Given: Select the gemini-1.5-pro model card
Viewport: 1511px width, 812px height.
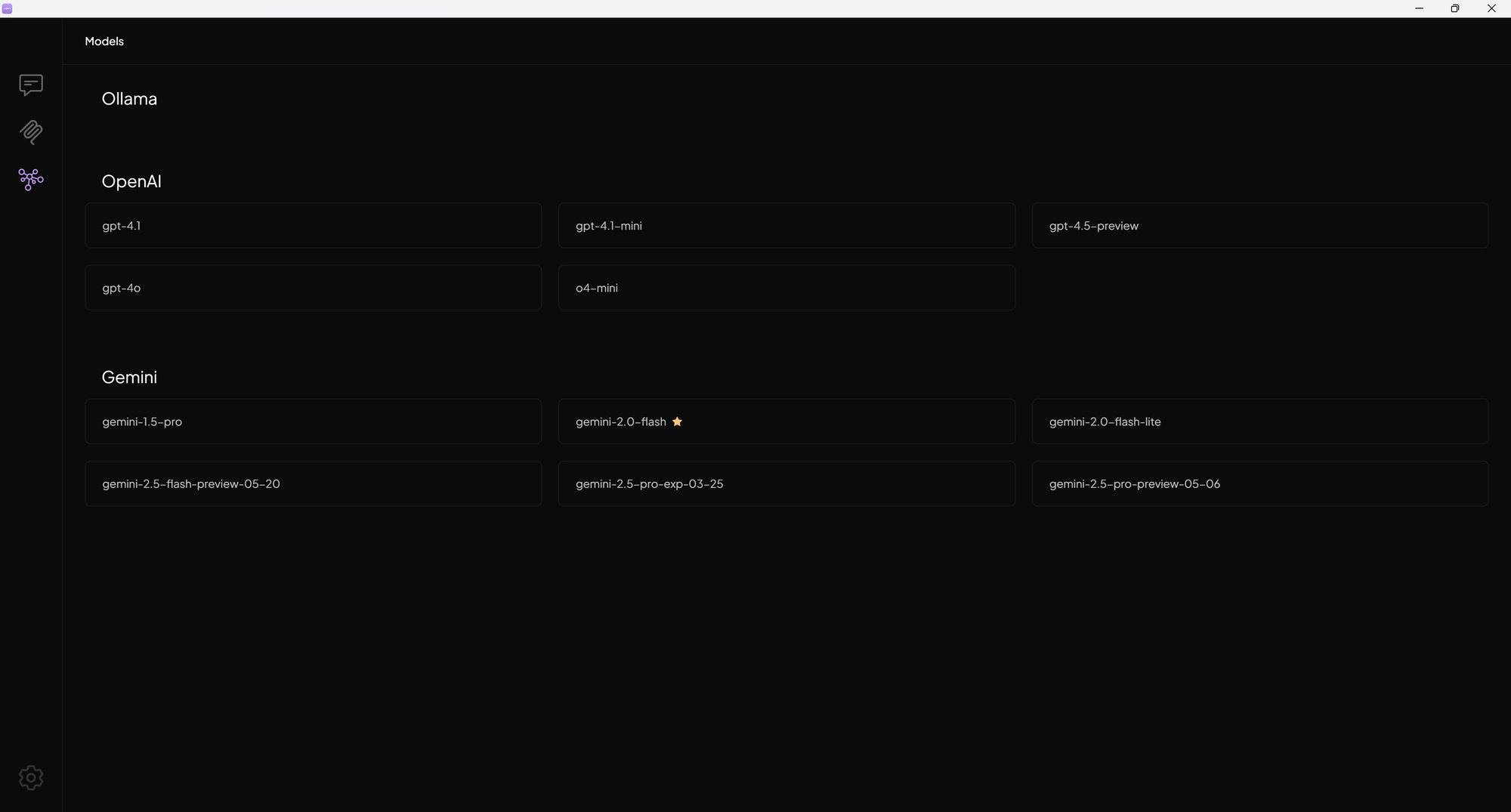Looking at the screenshot, I should click(313, 421).
